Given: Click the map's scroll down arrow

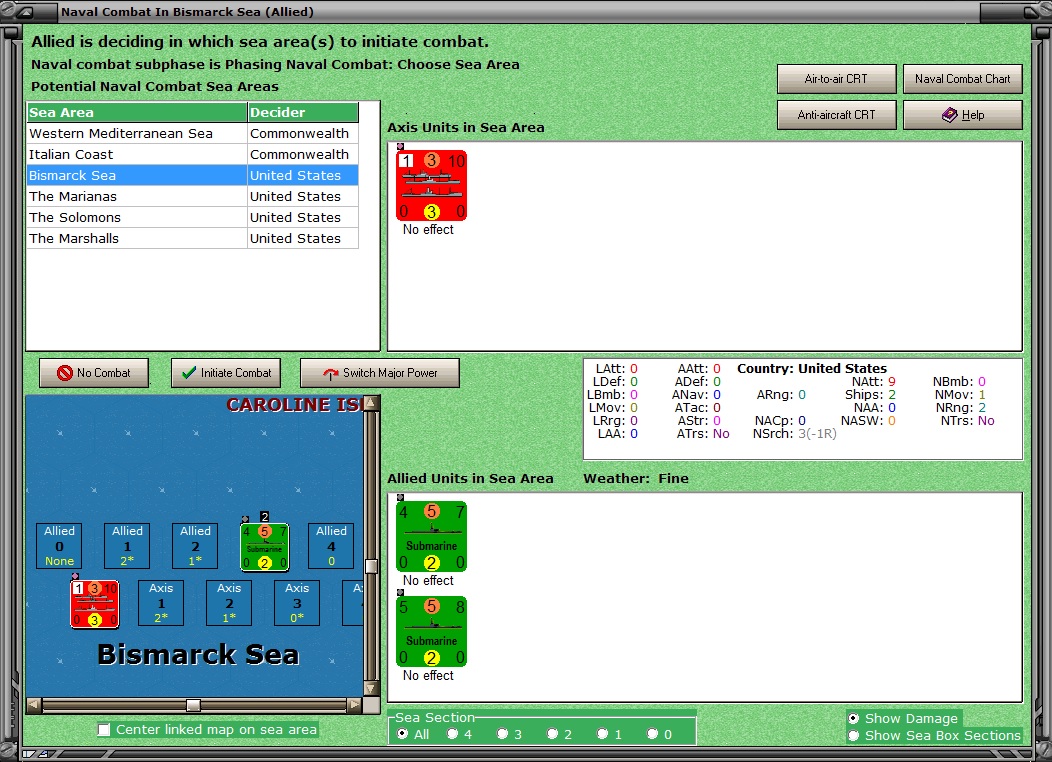Looking at the screenshot, I should (372, 688).
